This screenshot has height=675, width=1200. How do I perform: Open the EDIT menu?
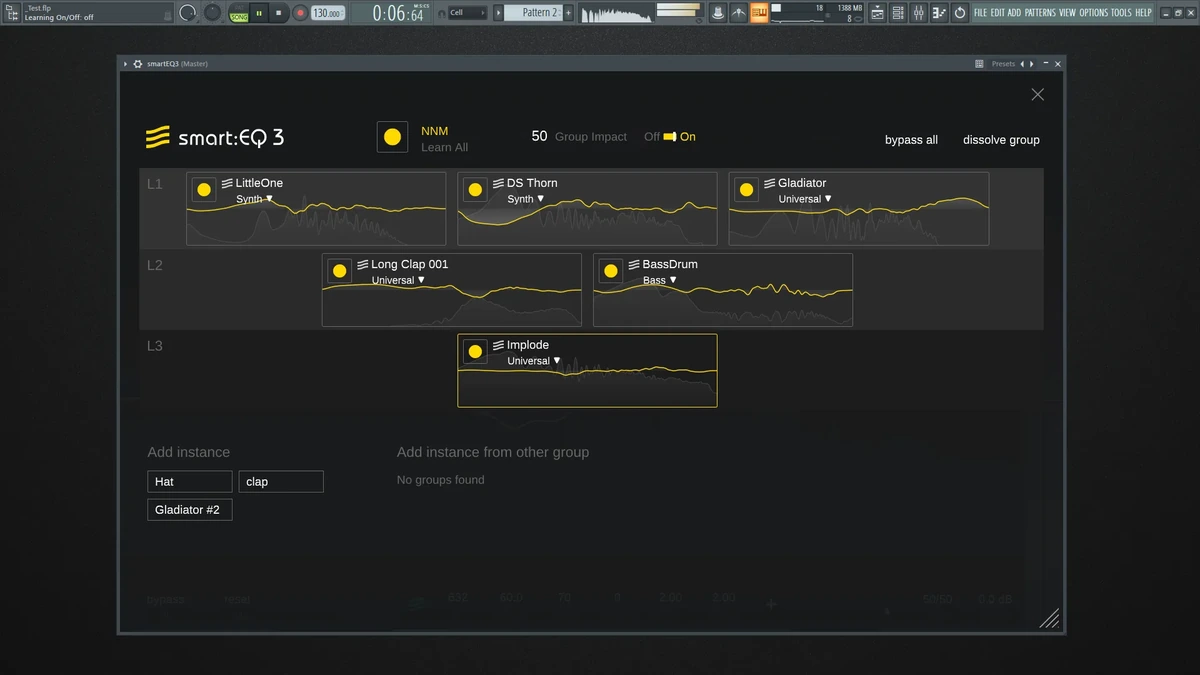pyautogui.click(x=998, y=13)
